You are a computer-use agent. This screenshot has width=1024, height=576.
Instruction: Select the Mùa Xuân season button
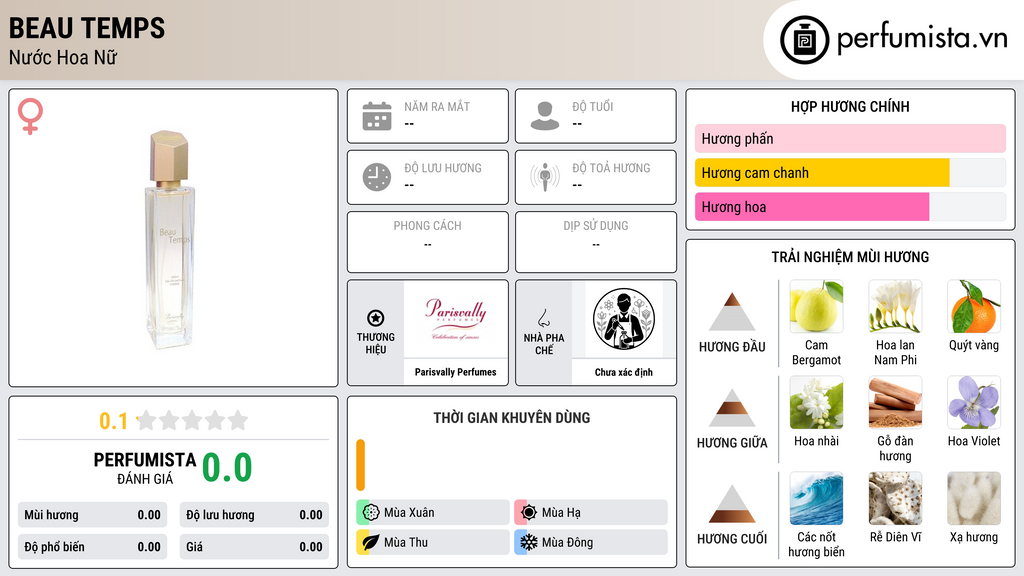coord(433,513)
